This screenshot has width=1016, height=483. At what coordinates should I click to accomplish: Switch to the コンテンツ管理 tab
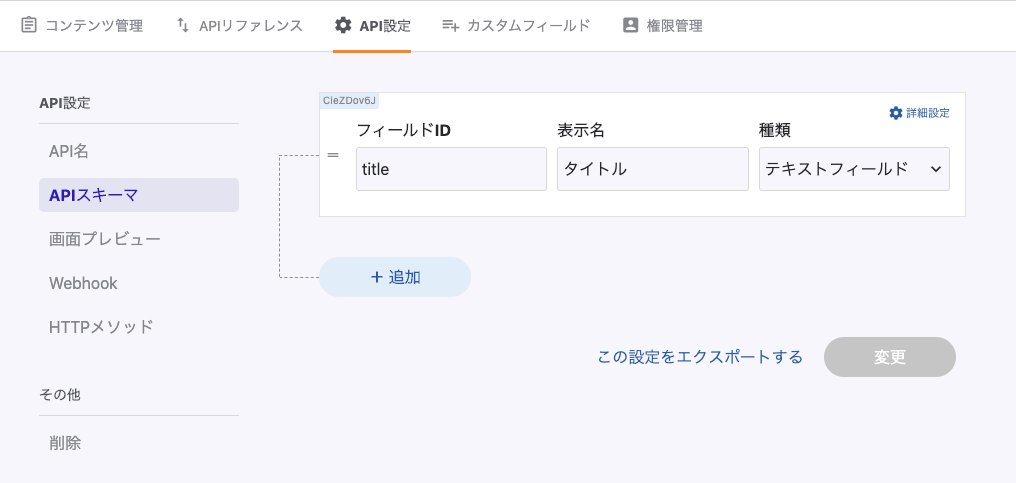94,26
